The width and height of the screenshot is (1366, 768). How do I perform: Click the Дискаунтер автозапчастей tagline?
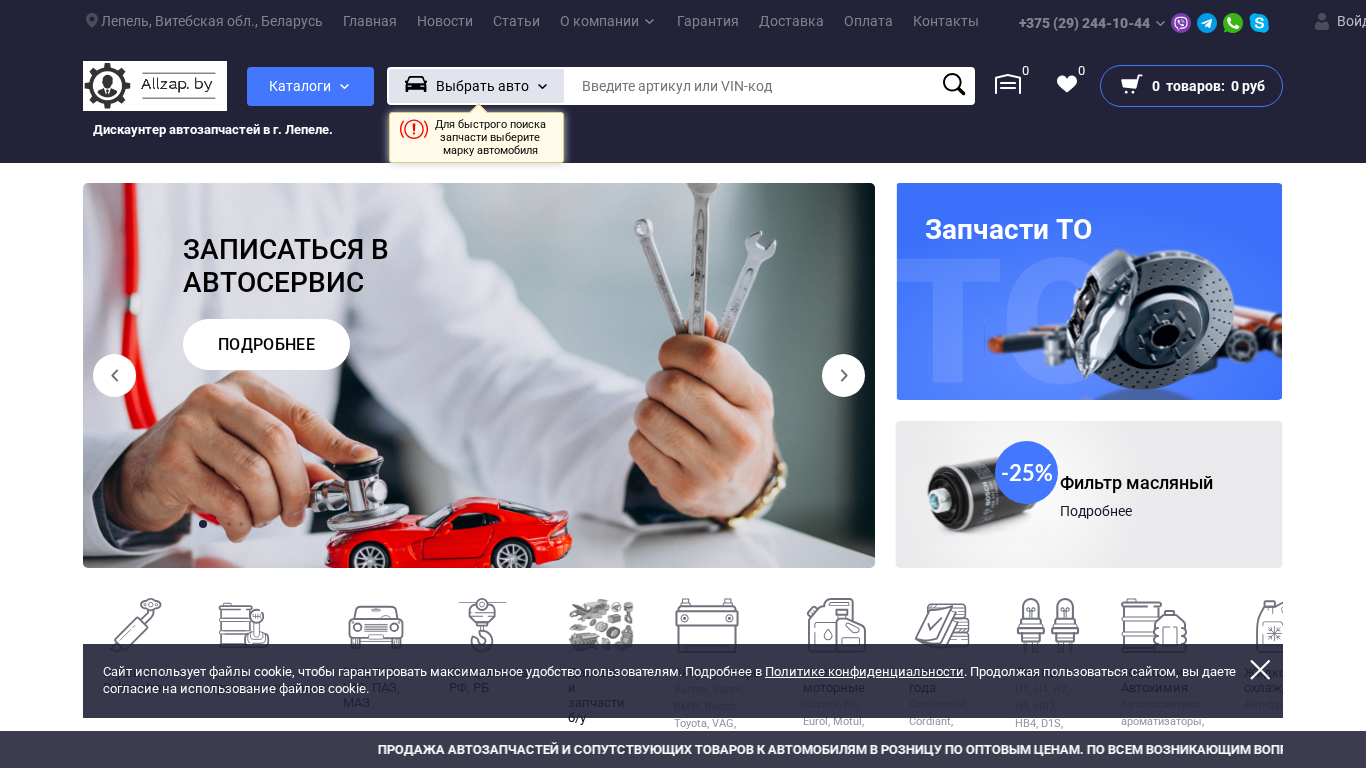213,130
